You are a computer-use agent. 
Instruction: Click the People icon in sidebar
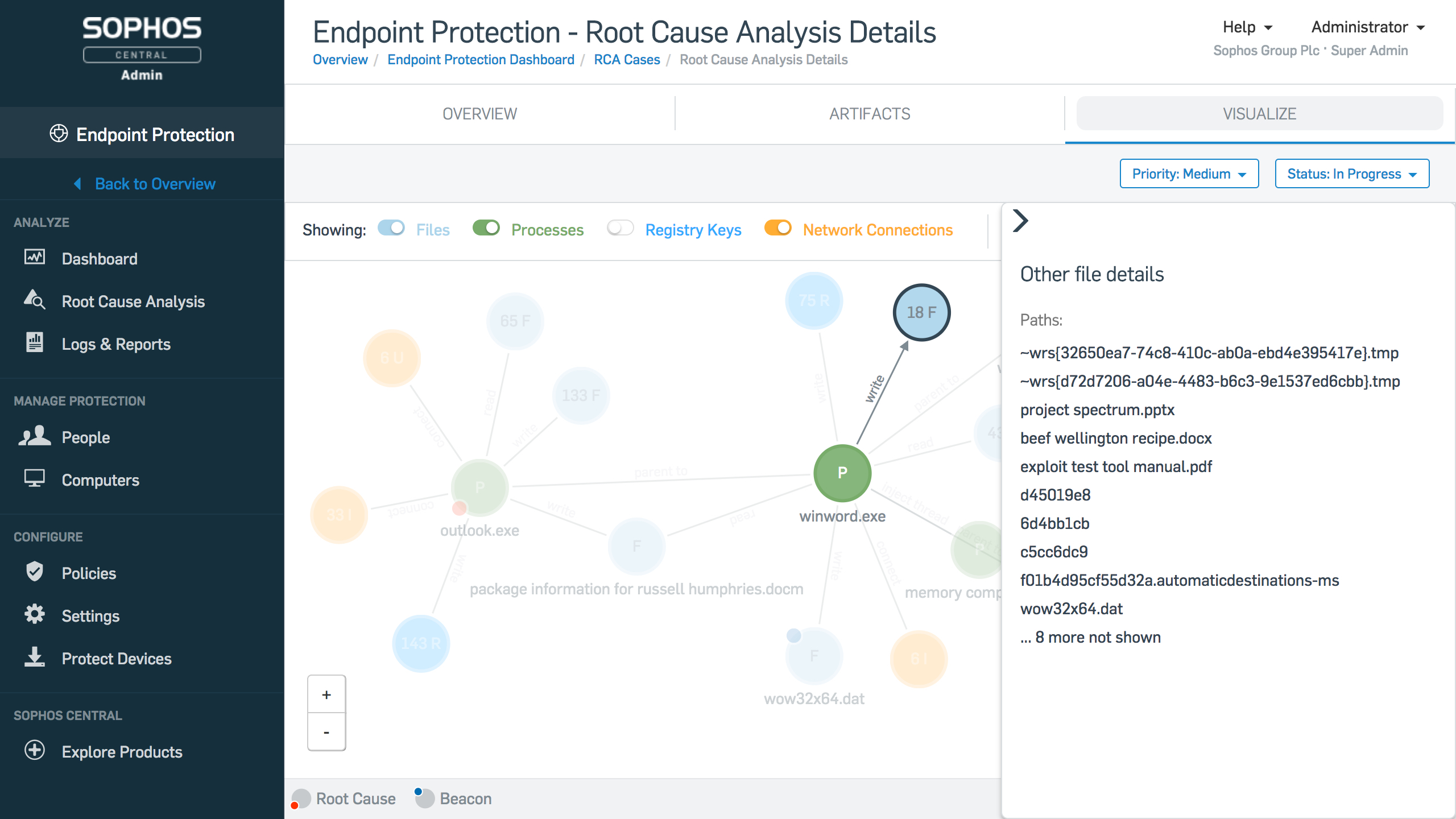35,436
